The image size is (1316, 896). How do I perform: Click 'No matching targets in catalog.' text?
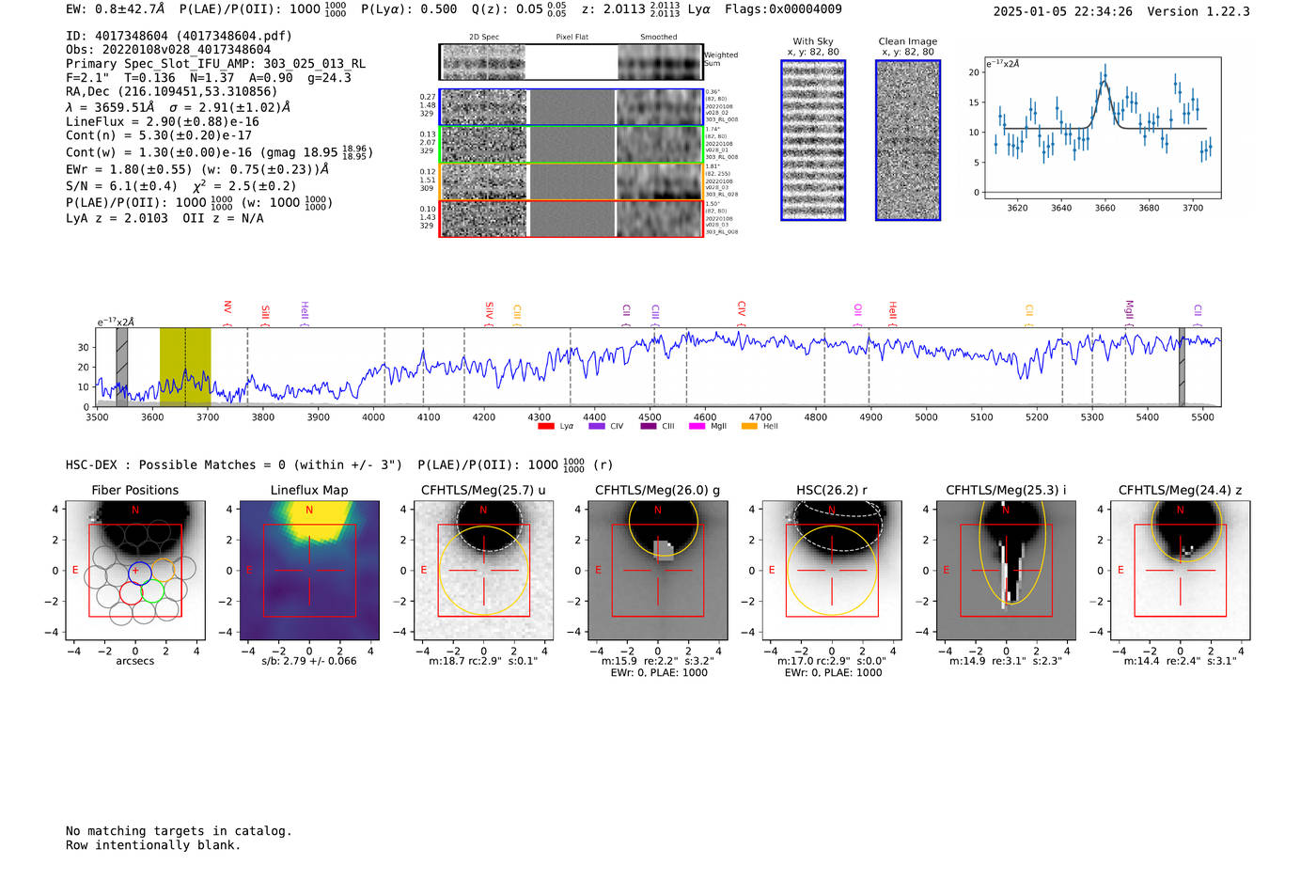tap(179, 831)
